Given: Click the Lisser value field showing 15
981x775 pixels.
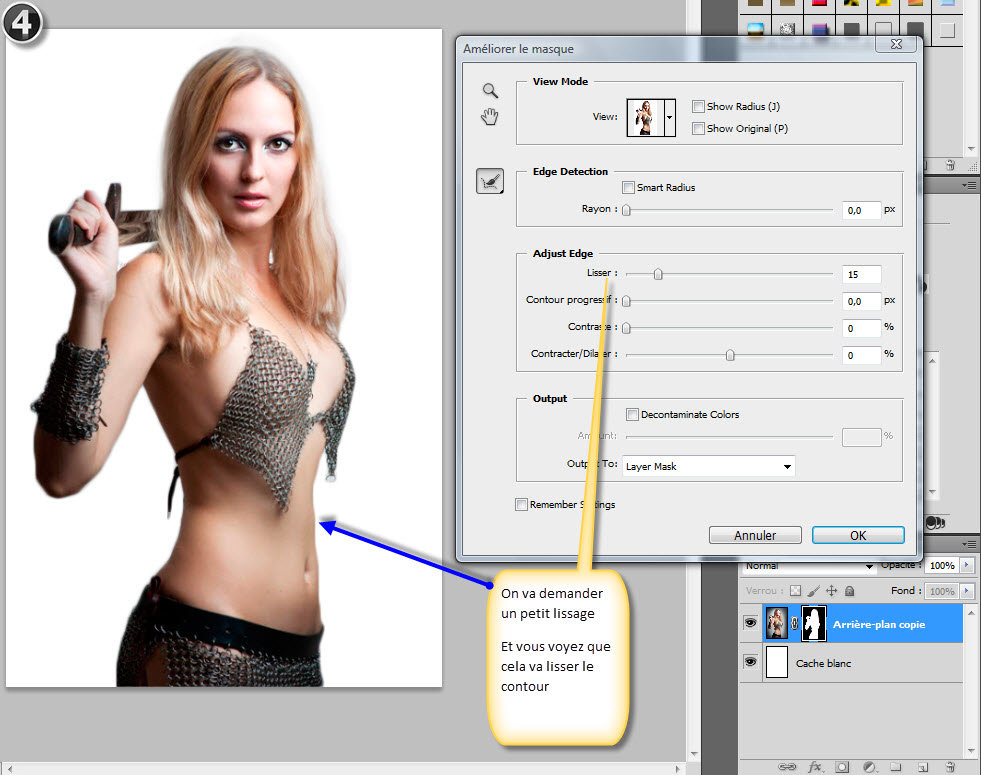Looking at the screenshot, I should (862, 274).
